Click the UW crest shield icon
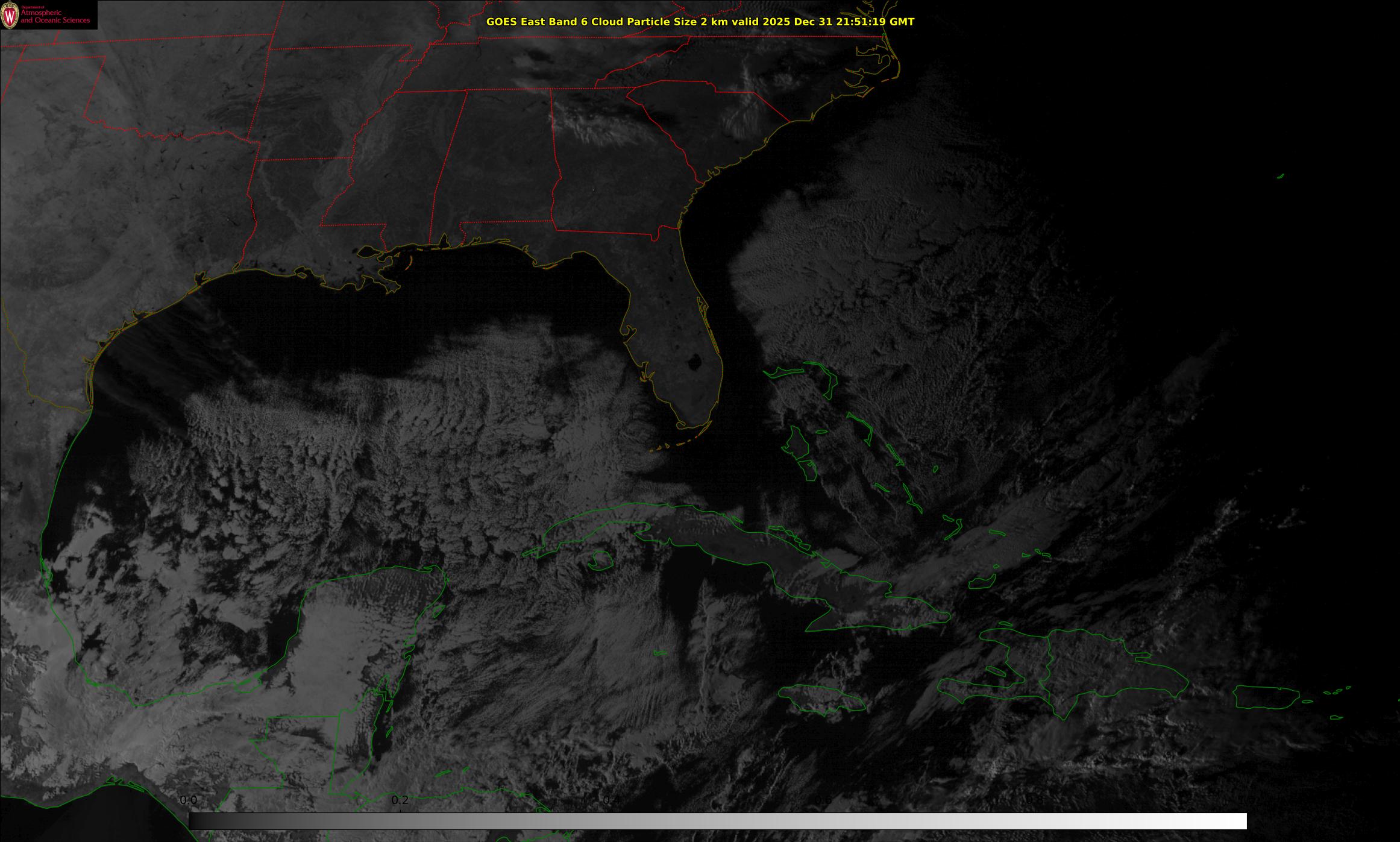Image resolution: width=1400 pixels, height=842 pixels. coord(10,16)
